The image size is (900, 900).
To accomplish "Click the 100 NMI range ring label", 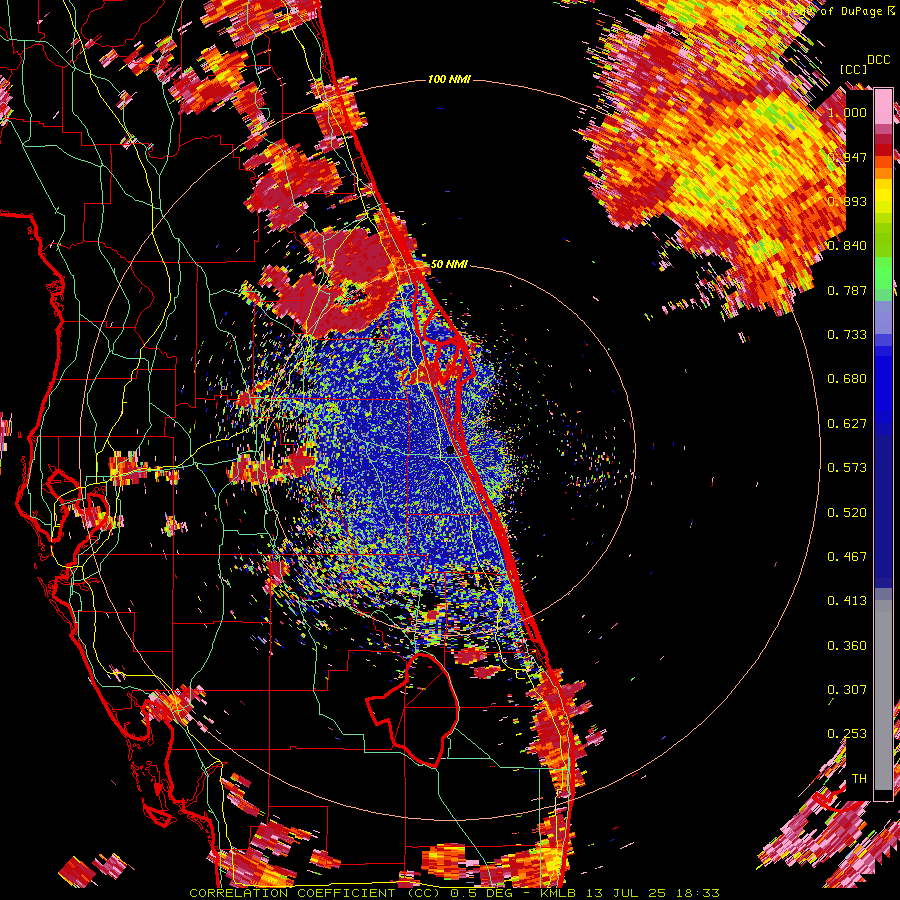I will tap(449, 79).
